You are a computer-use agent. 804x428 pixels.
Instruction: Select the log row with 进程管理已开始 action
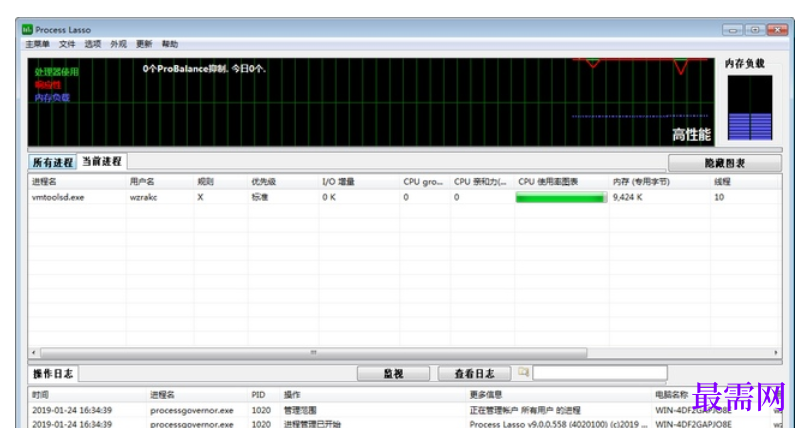tap(405, 424)
